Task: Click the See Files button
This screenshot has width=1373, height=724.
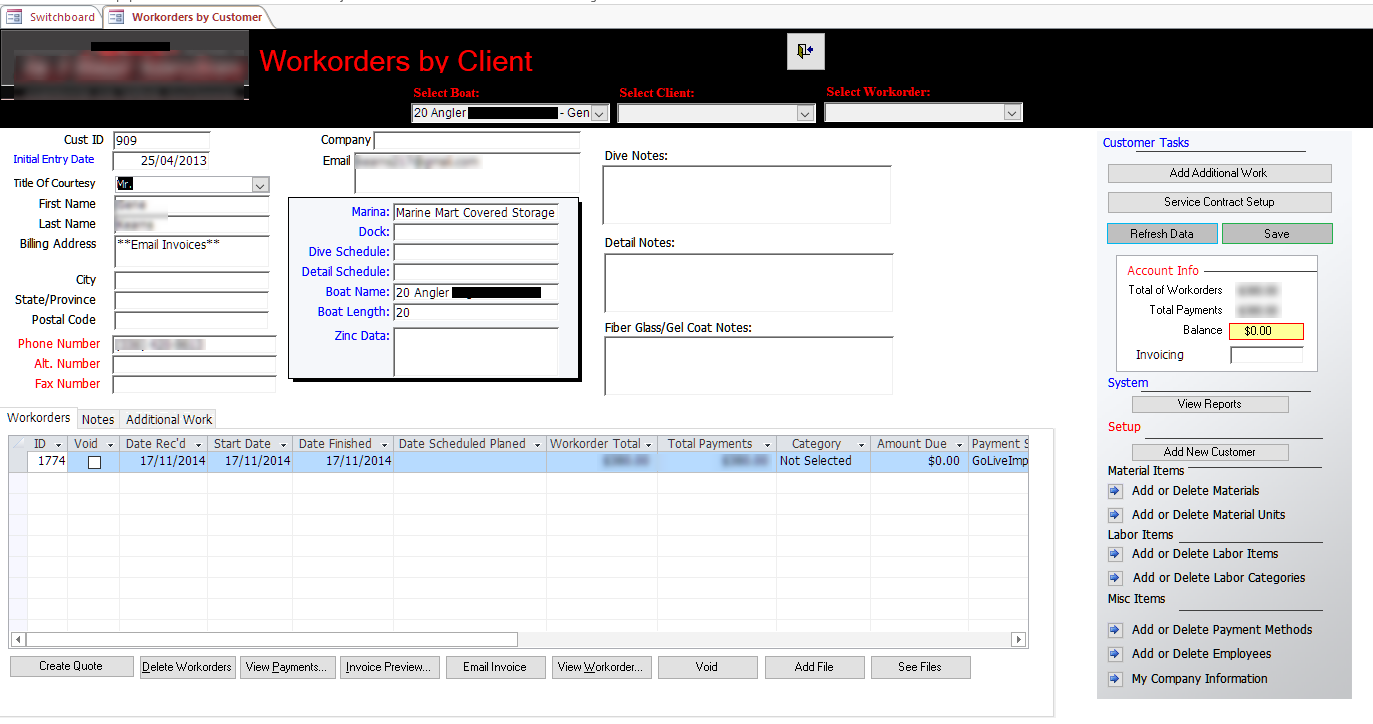Action: point(920,667)
